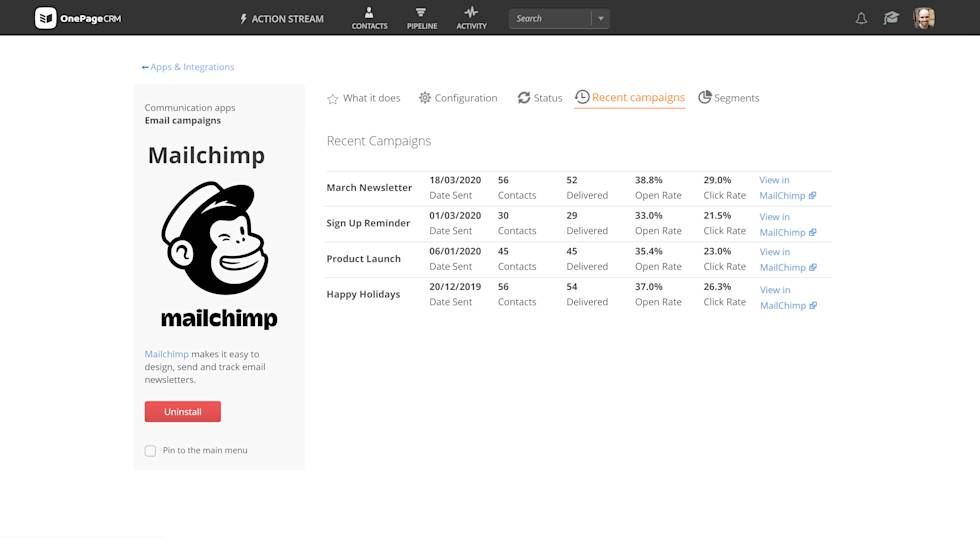Screen dimensions: 980x551
Task: Switch to the What it does tab
Action: (x=364, y=98)
